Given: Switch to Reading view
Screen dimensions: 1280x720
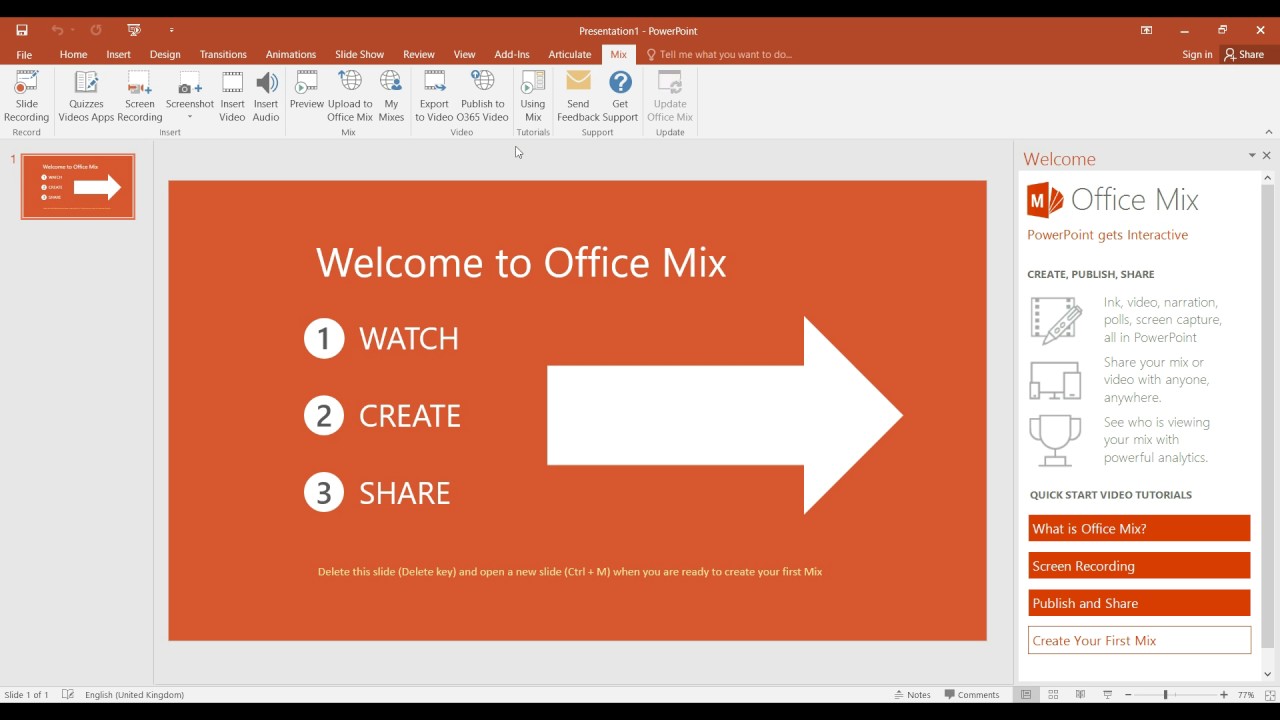Looking at the screenshot, I should coord(1080,695).
